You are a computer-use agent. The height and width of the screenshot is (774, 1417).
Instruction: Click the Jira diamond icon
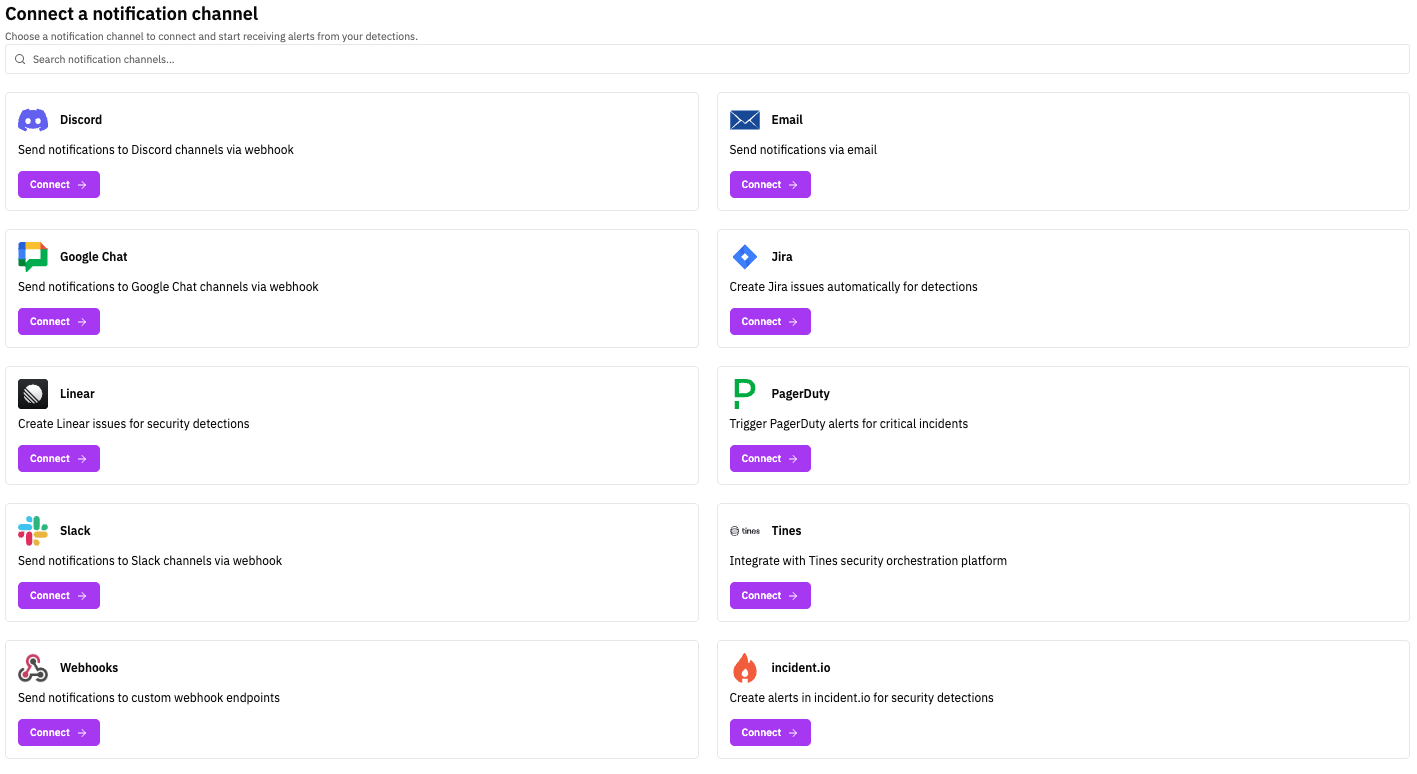click(744, 256)
